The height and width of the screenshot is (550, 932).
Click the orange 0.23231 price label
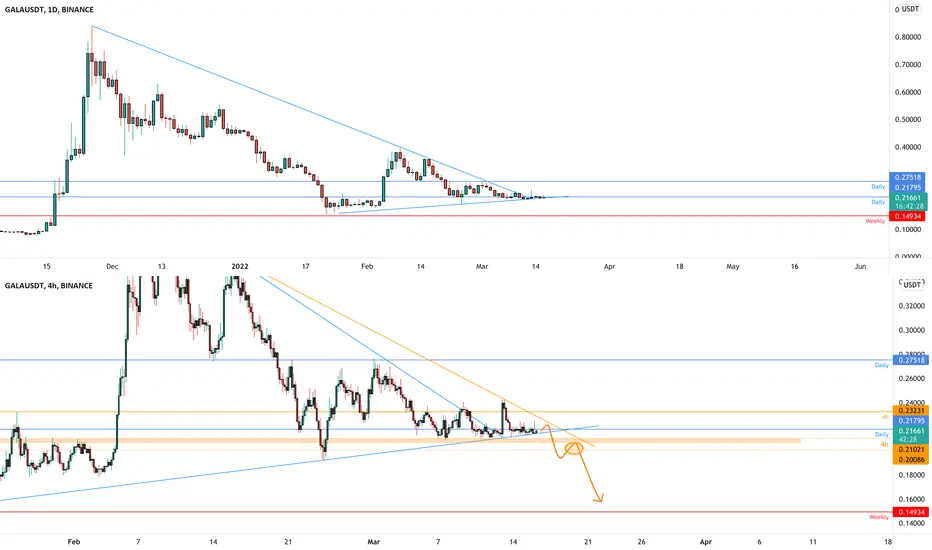click(911, 410)
